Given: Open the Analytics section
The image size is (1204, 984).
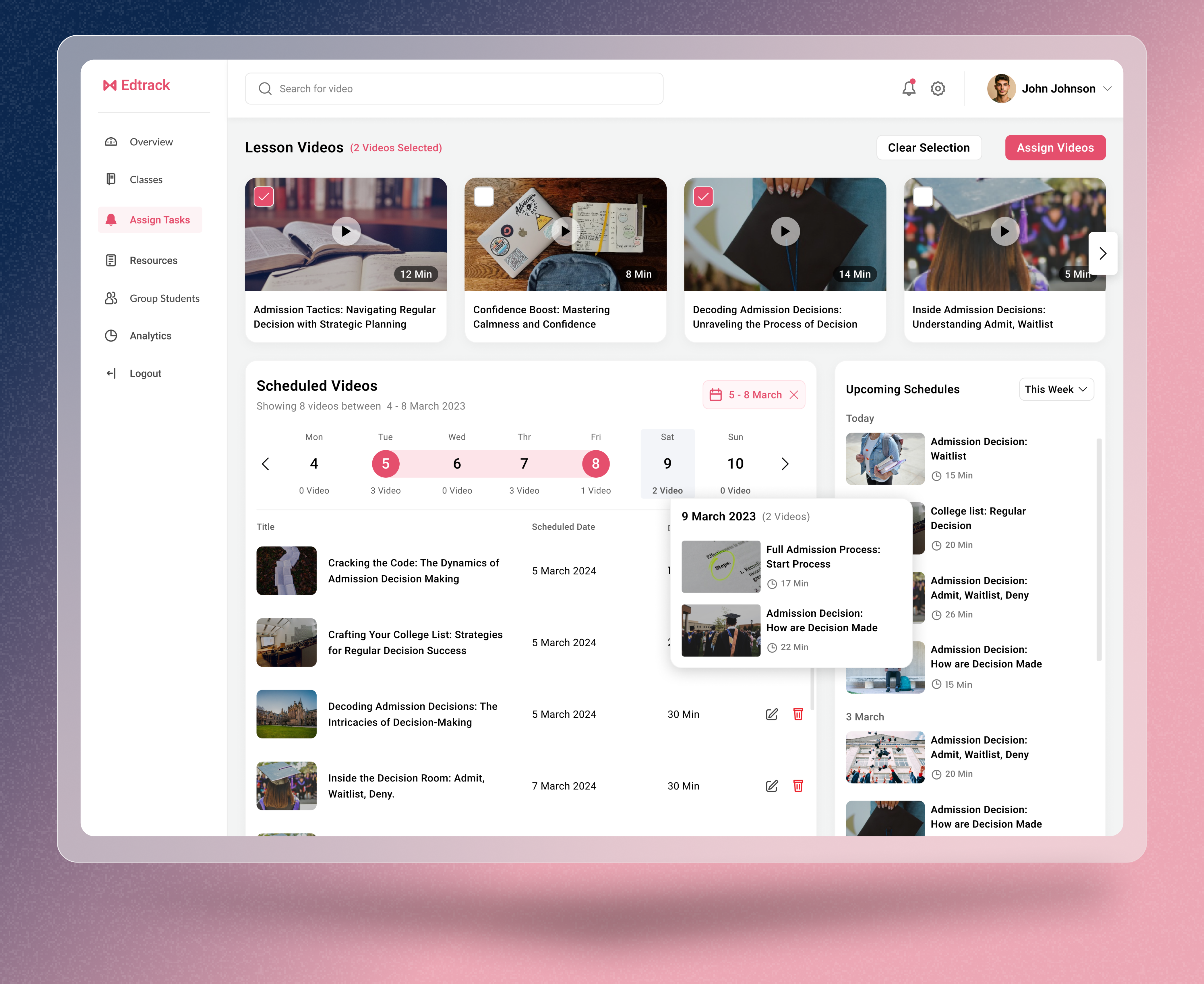Looking at the screenshot, I should point(150,335).
